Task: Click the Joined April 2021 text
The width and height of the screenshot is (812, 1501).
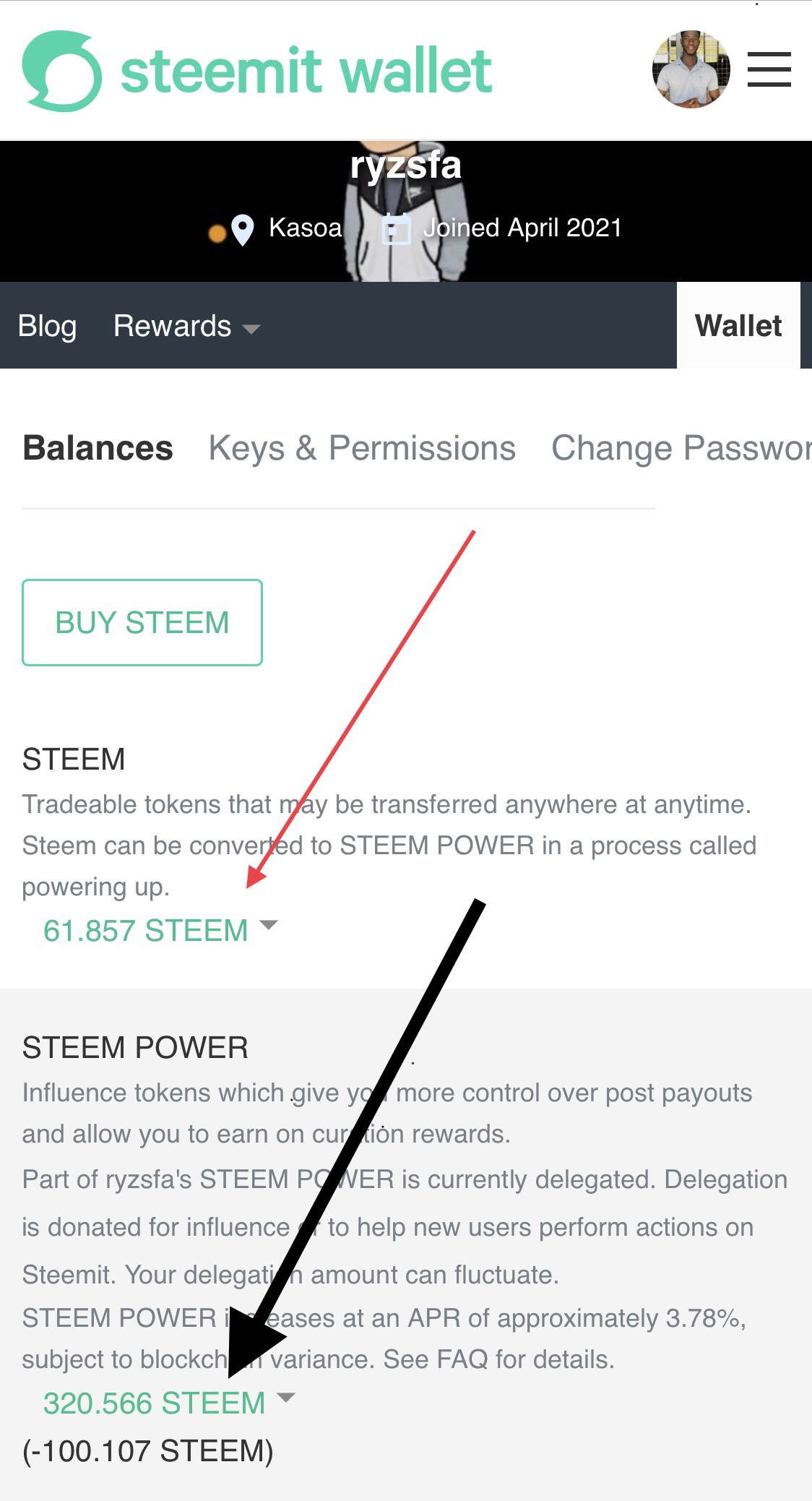Action: click(x=522, y=228)
